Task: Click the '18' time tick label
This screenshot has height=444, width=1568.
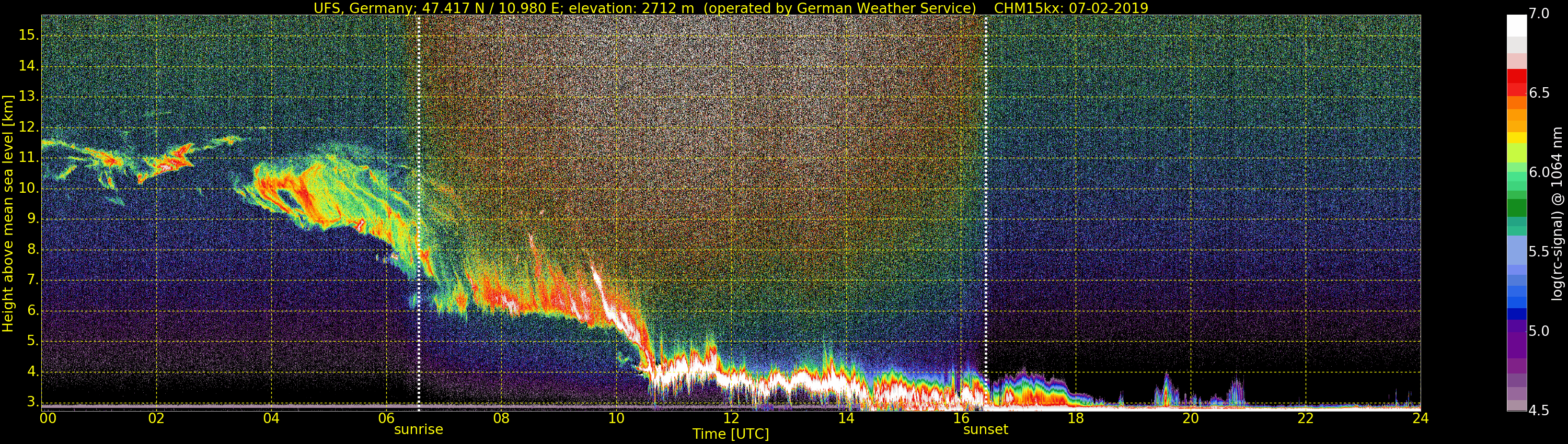Action: [1076, 418]
